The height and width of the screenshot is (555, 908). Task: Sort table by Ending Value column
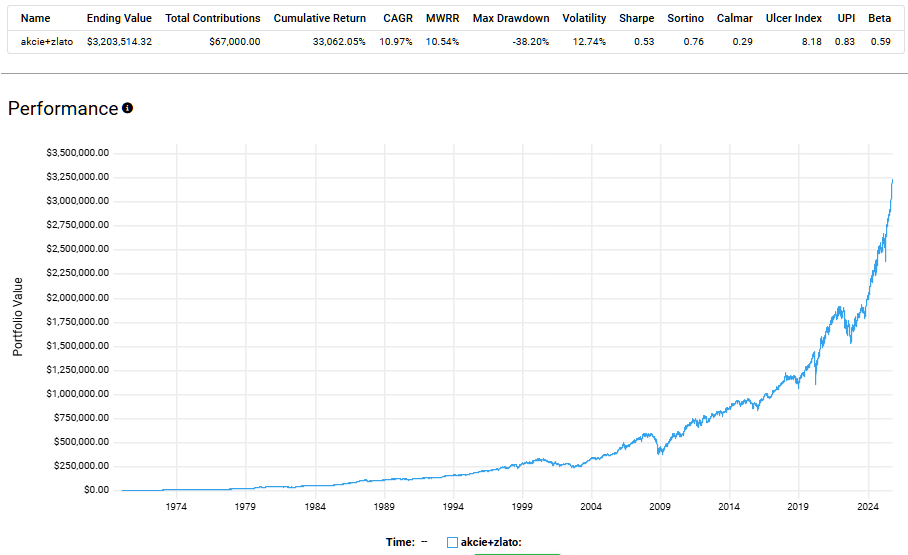tap(119, 18)
